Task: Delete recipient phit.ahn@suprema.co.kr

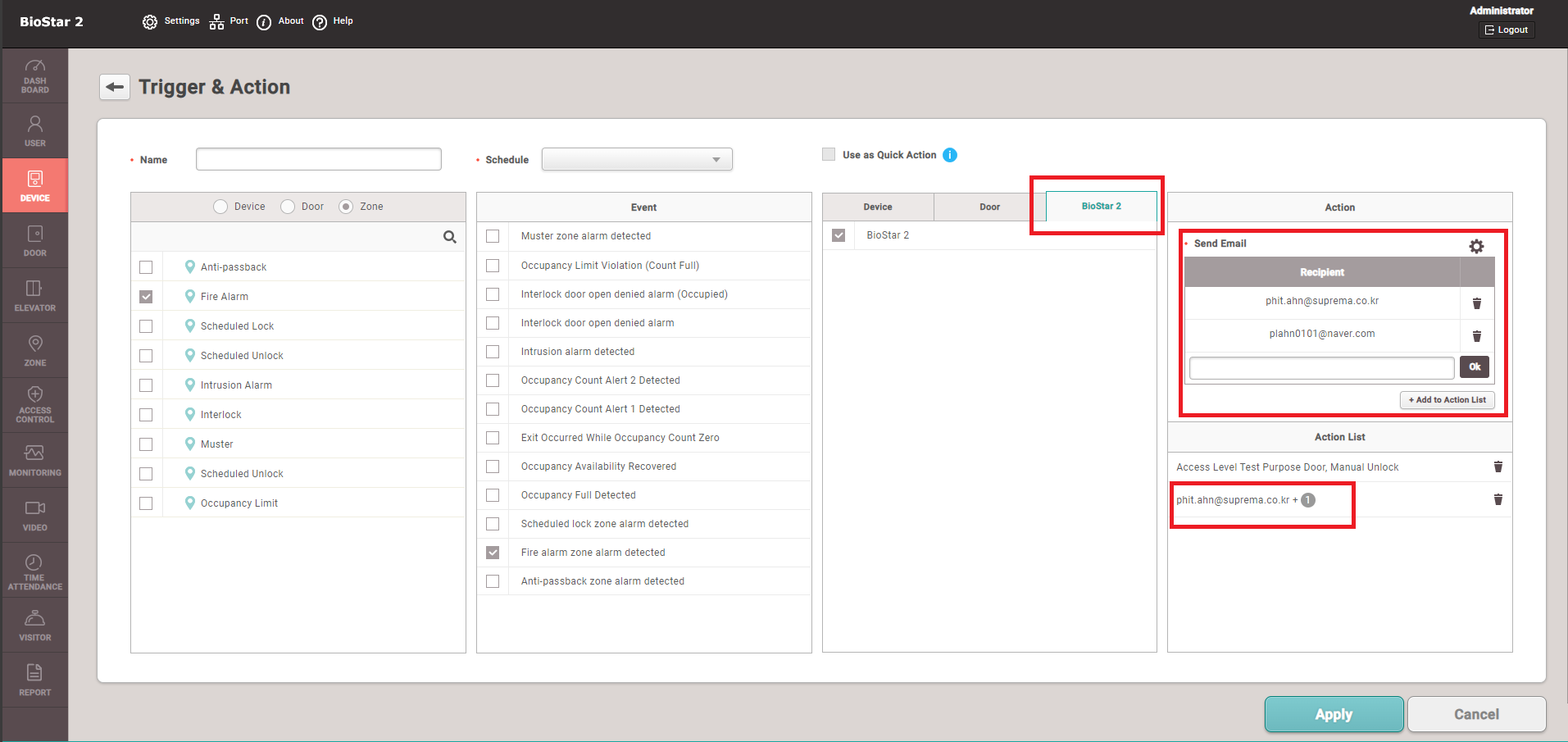Action: 1477,303
